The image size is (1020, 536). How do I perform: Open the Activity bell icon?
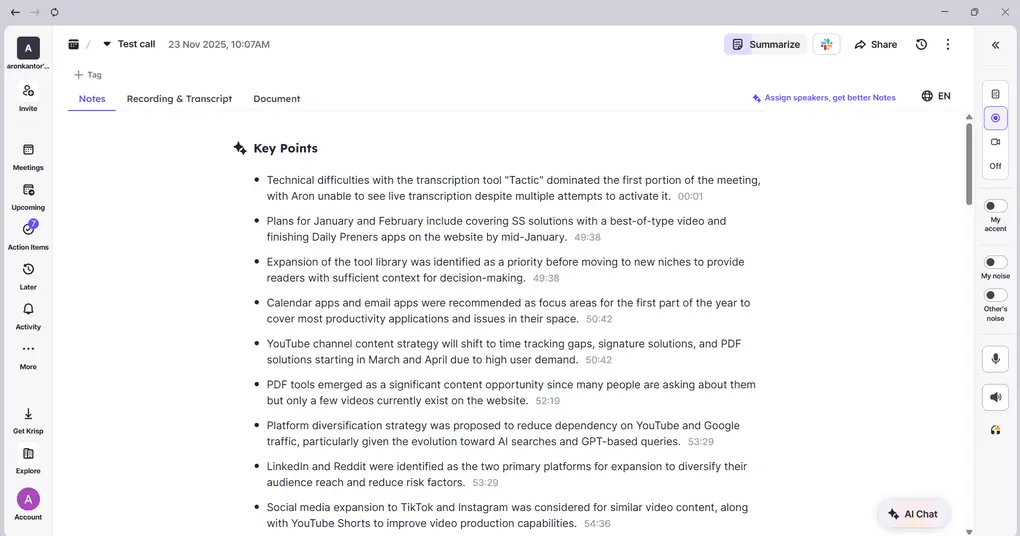coord(28,310)
